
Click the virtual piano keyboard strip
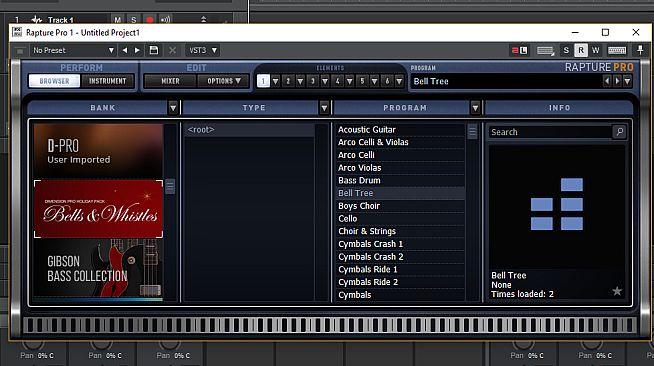(330, 325)
